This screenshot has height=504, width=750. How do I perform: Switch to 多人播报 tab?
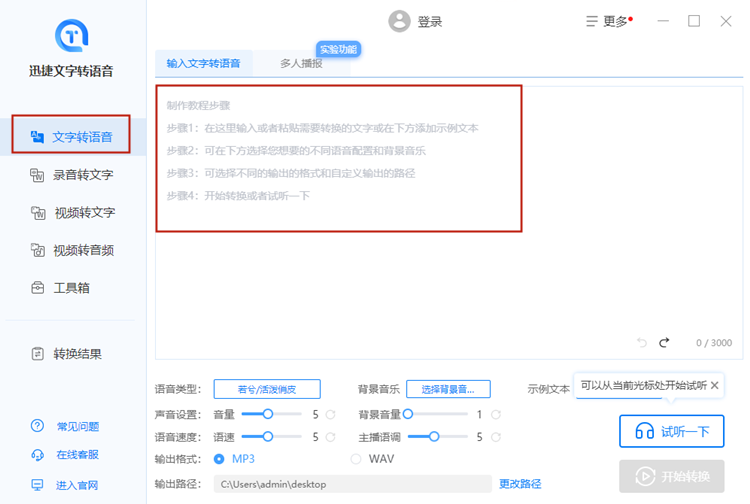(301, 63)
